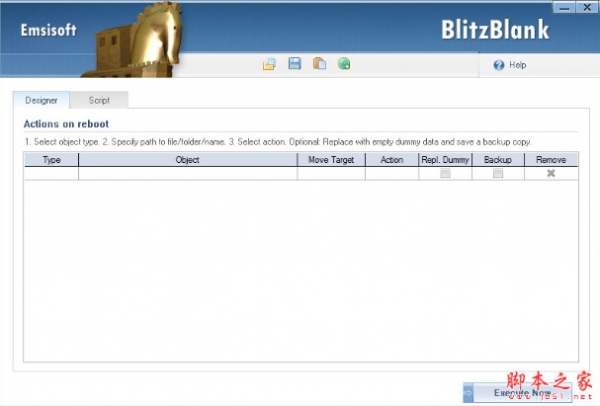Minimize the BlitzBlank window

coord(564,7)
